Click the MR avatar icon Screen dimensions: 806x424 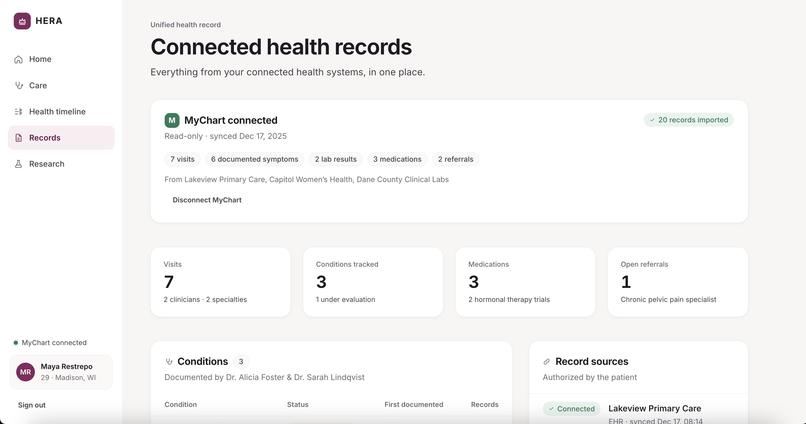tap(25, 372)
